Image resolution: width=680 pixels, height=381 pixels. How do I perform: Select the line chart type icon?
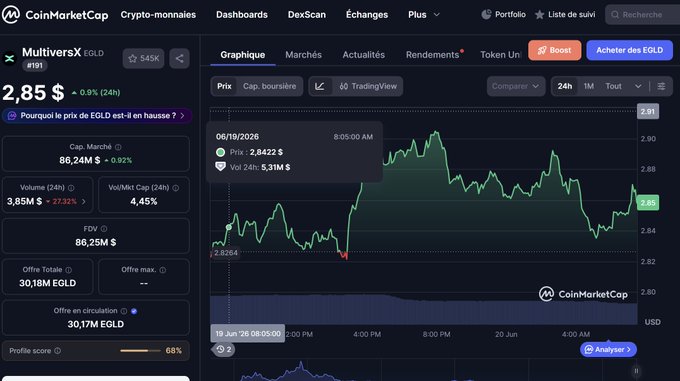coord(320,86)
